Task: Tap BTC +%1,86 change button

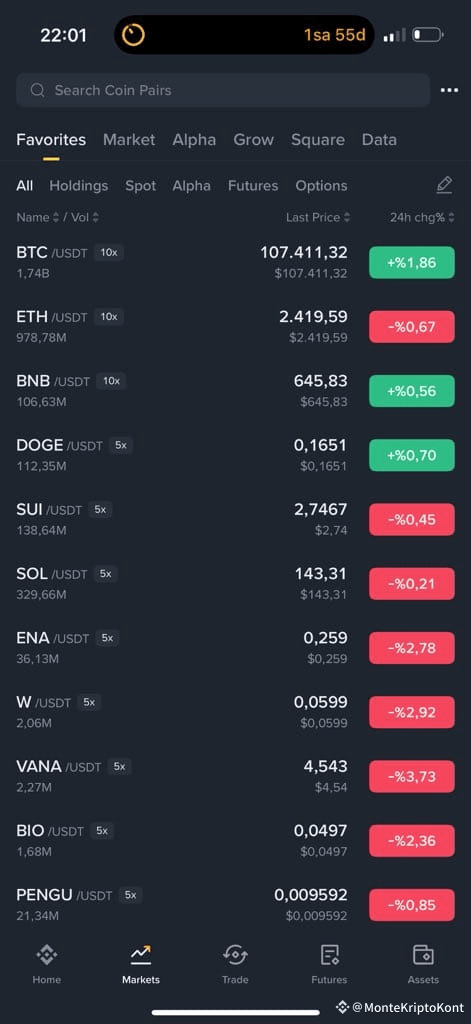Action: tap(412, 263)
